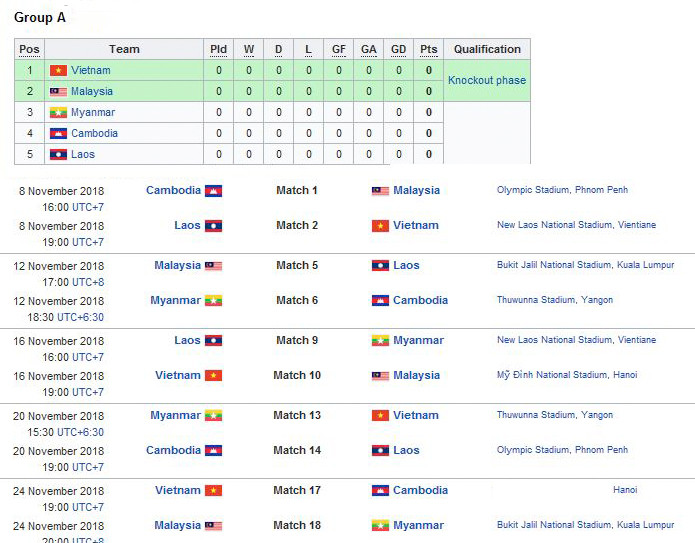Select the Laos flag in the standings table
This screenshot has width=695, height=543.
pyautogui.click(x=58, y=155)
